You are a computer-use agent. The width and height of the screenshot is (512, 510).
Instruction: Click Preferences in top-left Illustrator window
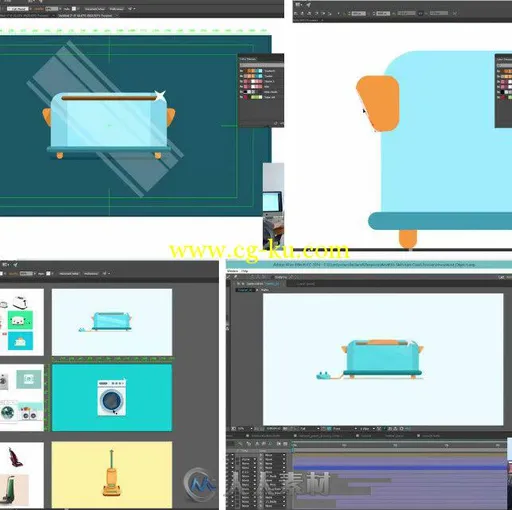[117, 9]
